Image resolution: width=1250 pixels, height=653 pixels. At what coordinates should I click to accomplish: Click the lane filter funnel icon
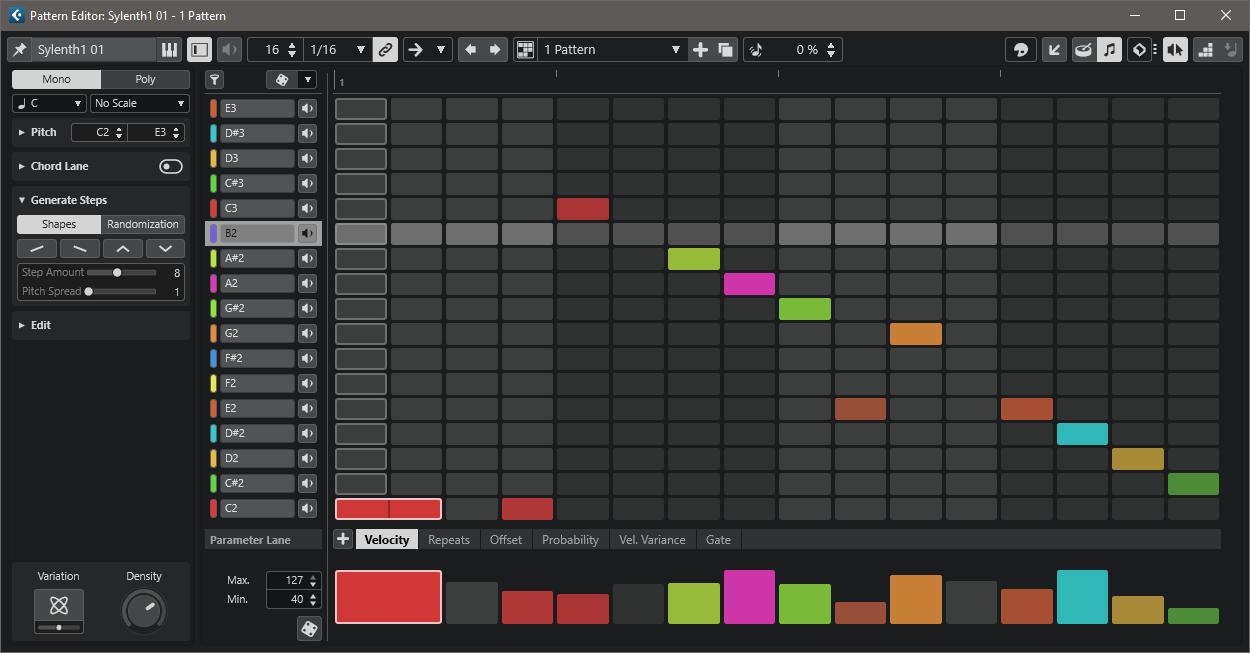tap(214, 80)
